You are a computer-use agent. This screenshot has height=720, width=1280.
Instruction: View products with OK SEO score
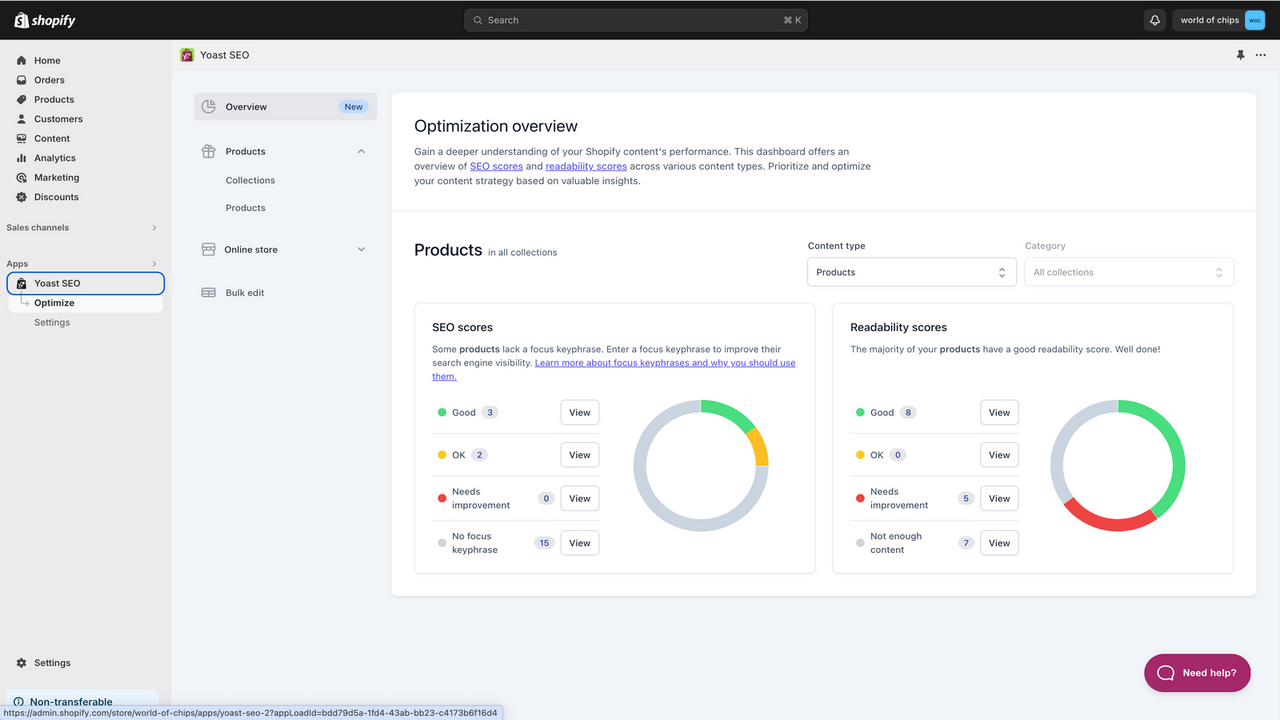[x=580, y=455]
